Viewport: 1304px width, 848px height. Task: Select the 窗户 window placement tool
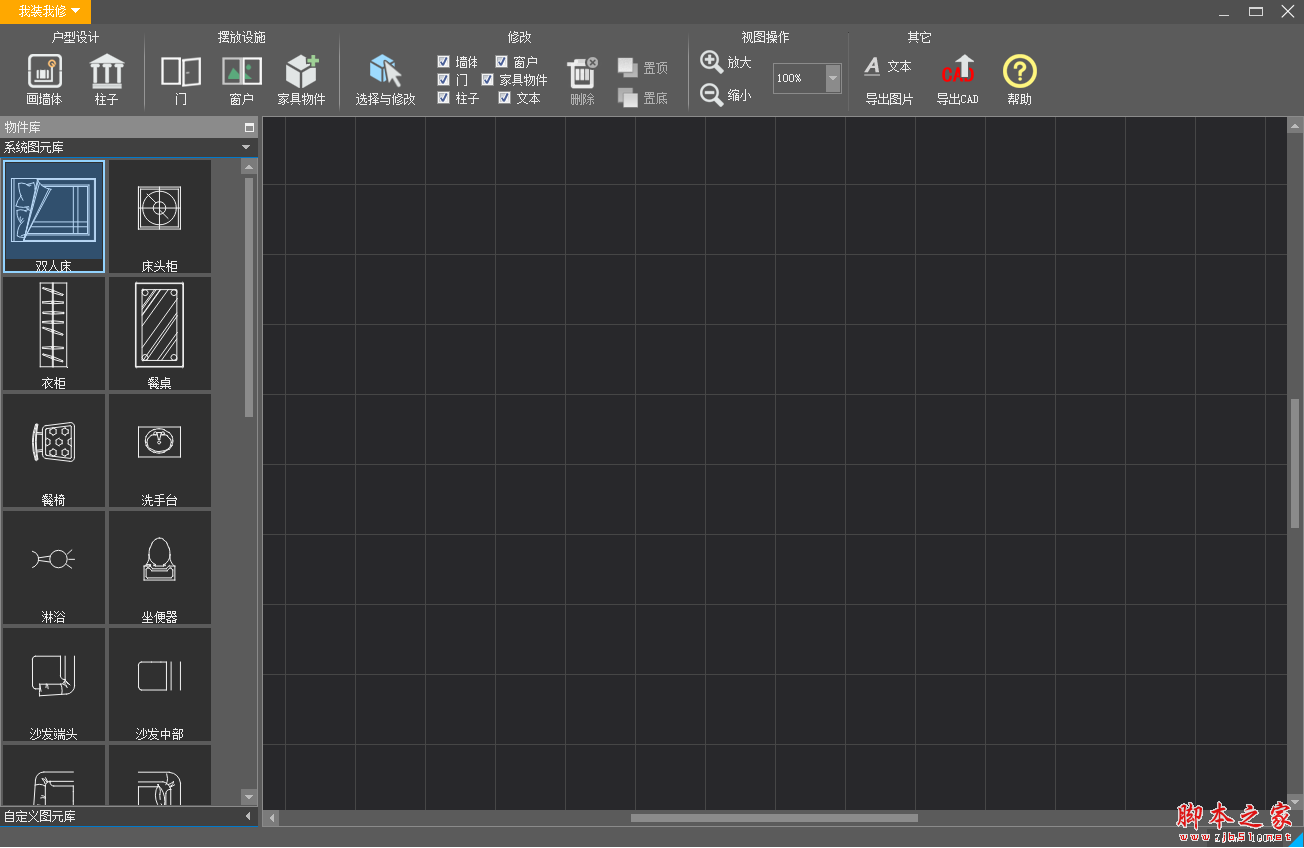pos(241,79)
